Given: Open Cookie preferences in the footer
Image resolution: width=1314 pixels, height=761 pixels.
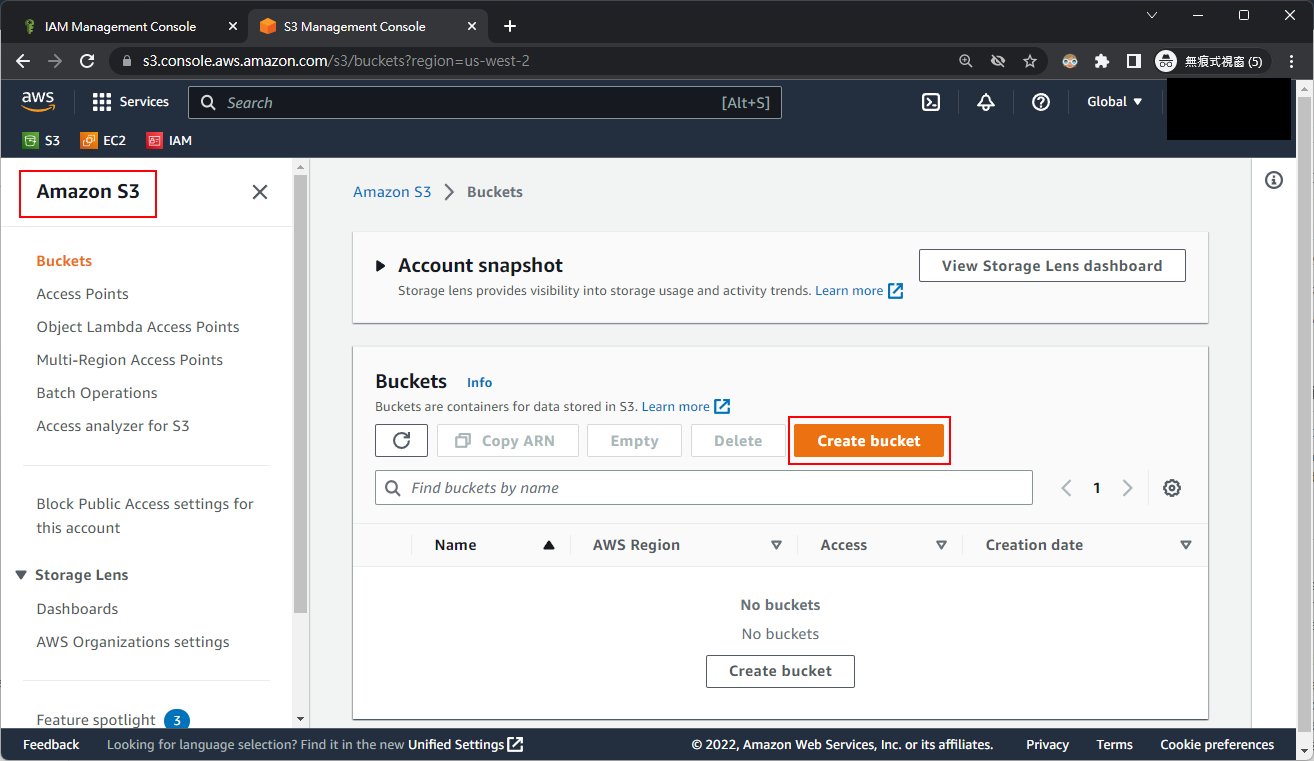Looking at the screenshot, I should [x=1217, y=745].
